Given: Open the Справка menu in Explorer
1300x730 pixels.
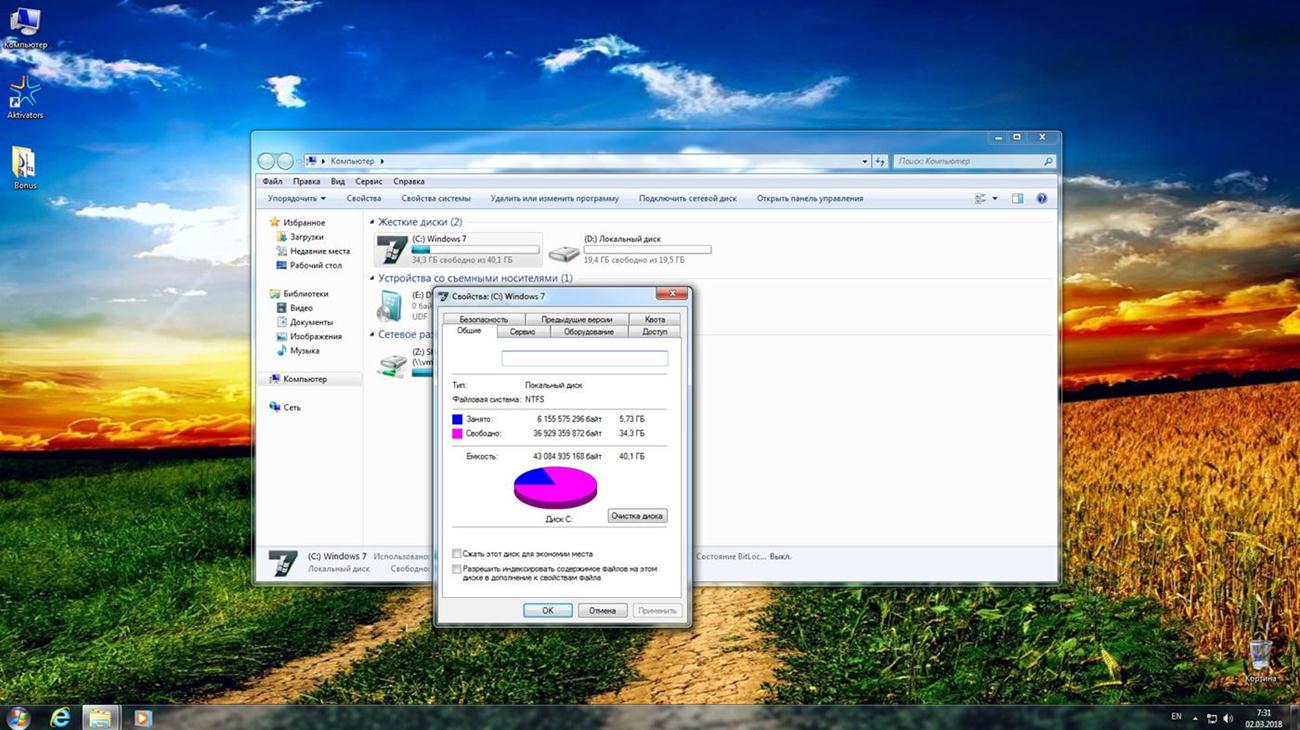Looking at the screenshot, I should pos(409,182).
